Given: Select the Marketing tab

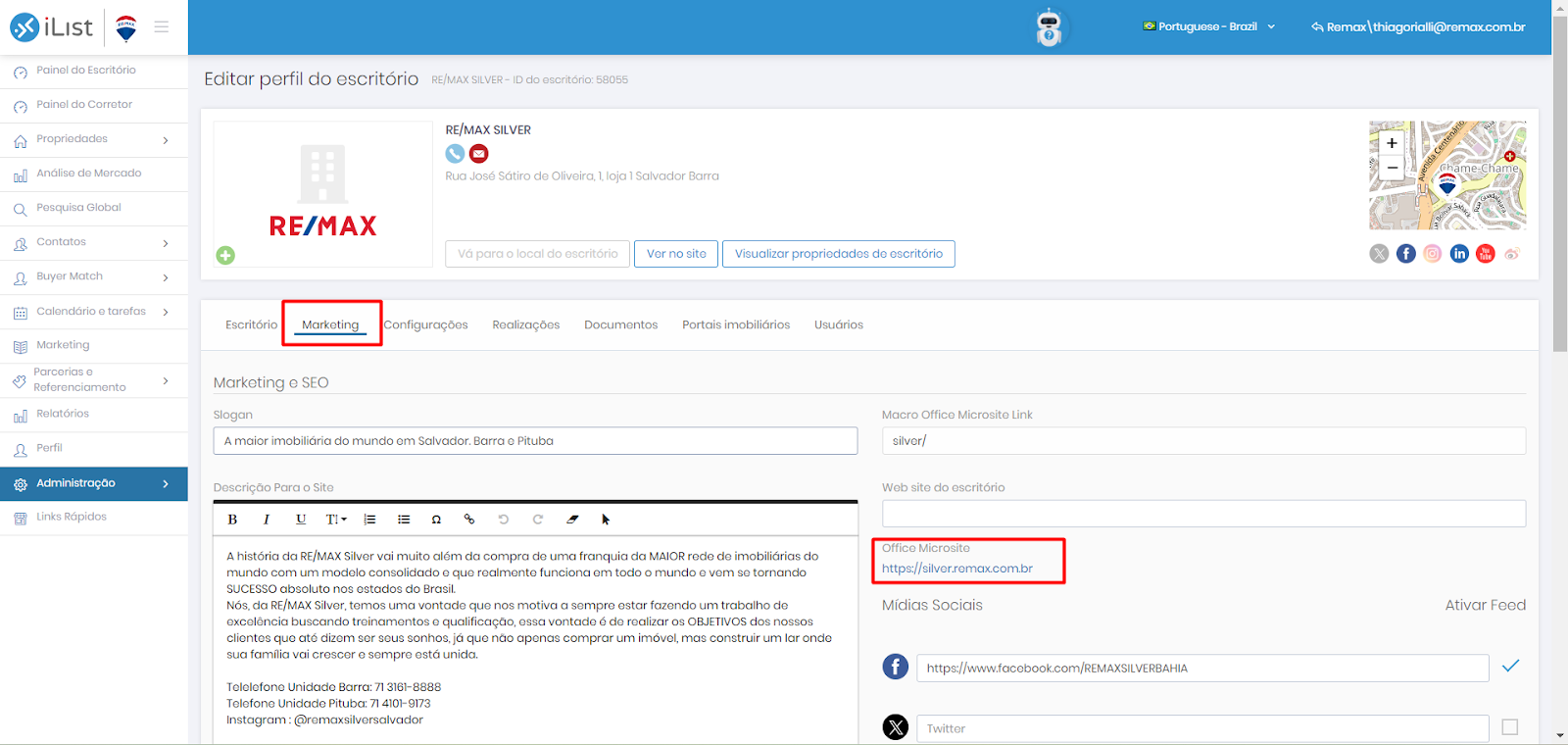Looking at the screenshot, I should (x=330, y=324).
